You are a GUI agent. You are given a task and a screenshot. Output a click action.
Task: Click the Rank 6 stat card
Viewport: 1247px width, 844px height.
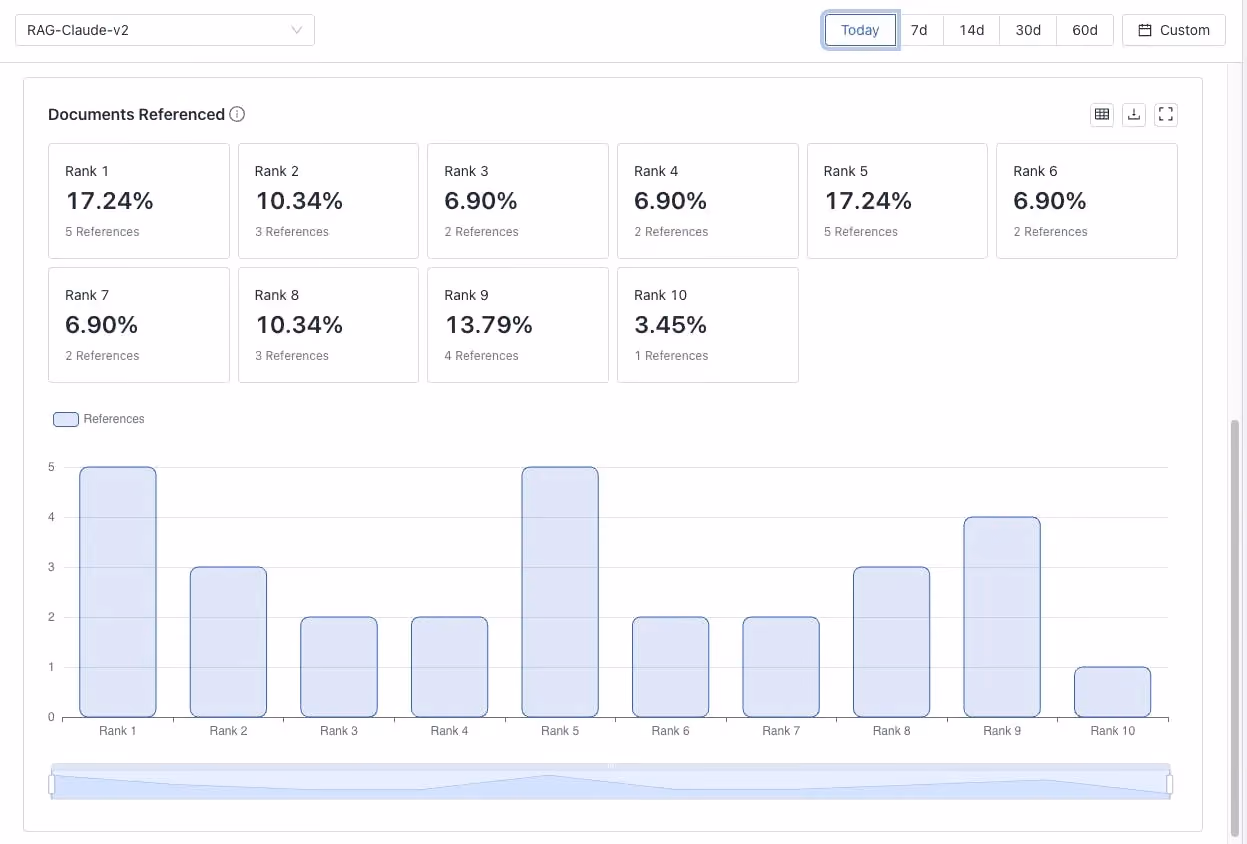(x=1087, y=201)
